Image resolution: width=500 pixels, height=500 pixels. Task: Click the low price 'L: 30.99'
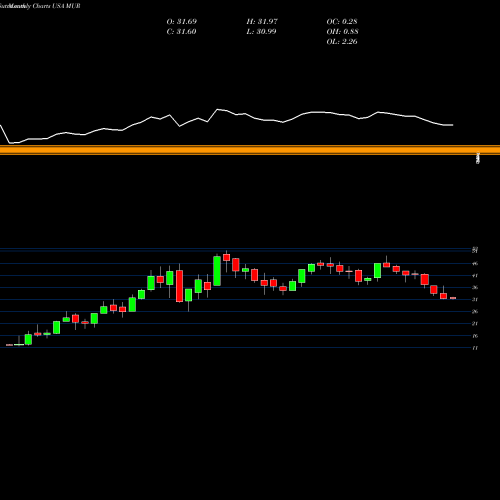(x=261, y=32)
